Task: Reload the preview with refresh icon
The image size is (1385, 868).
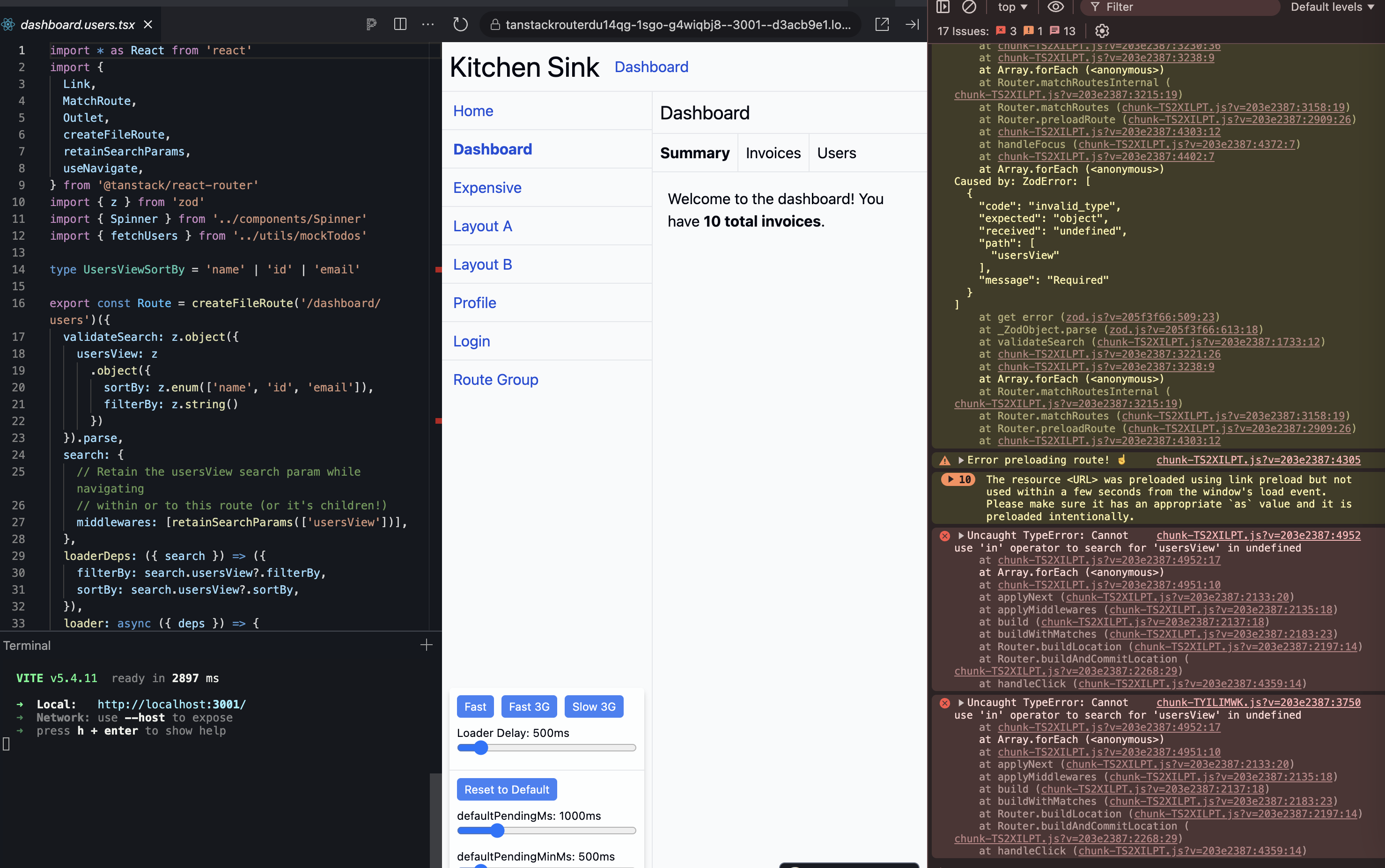Action: coord(460,24)
